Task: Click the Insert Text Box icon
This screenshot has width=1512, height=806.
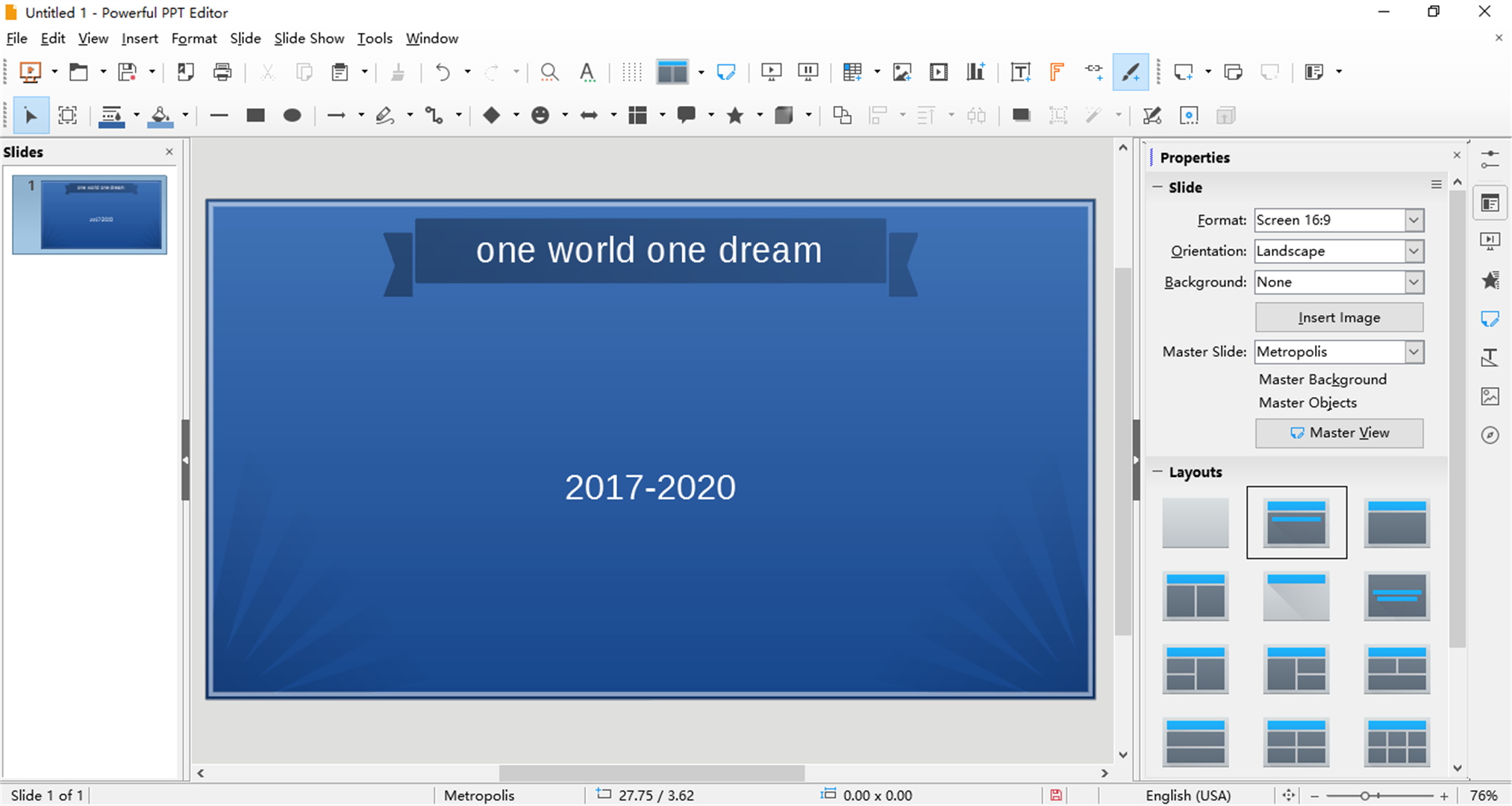Action: coord(1019,72)
